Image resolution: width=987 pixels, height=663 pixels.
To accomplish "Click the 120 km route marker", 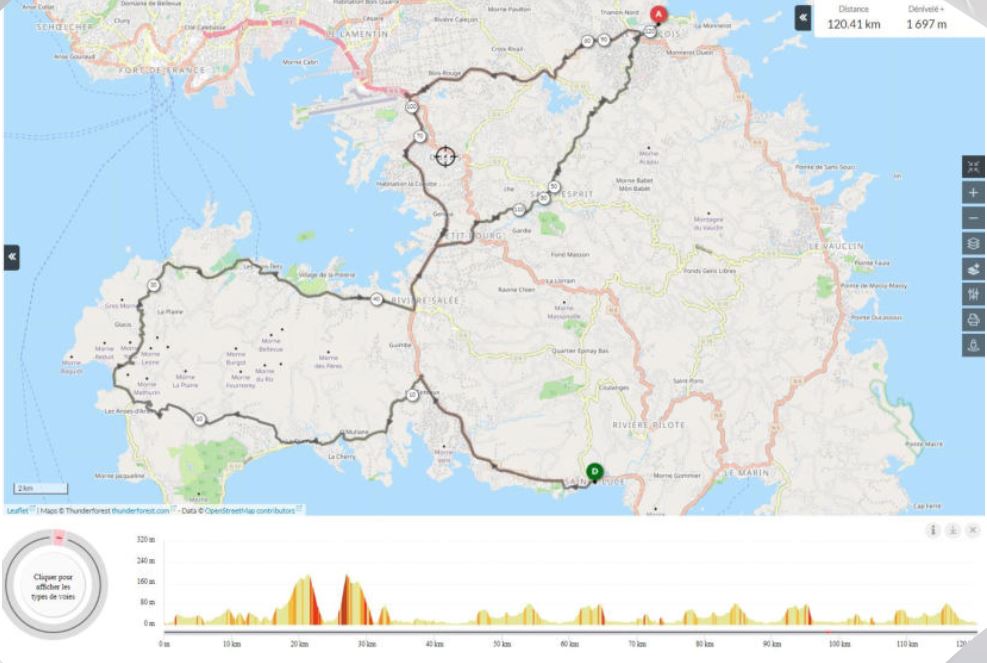I will click(x=650, y=31).
